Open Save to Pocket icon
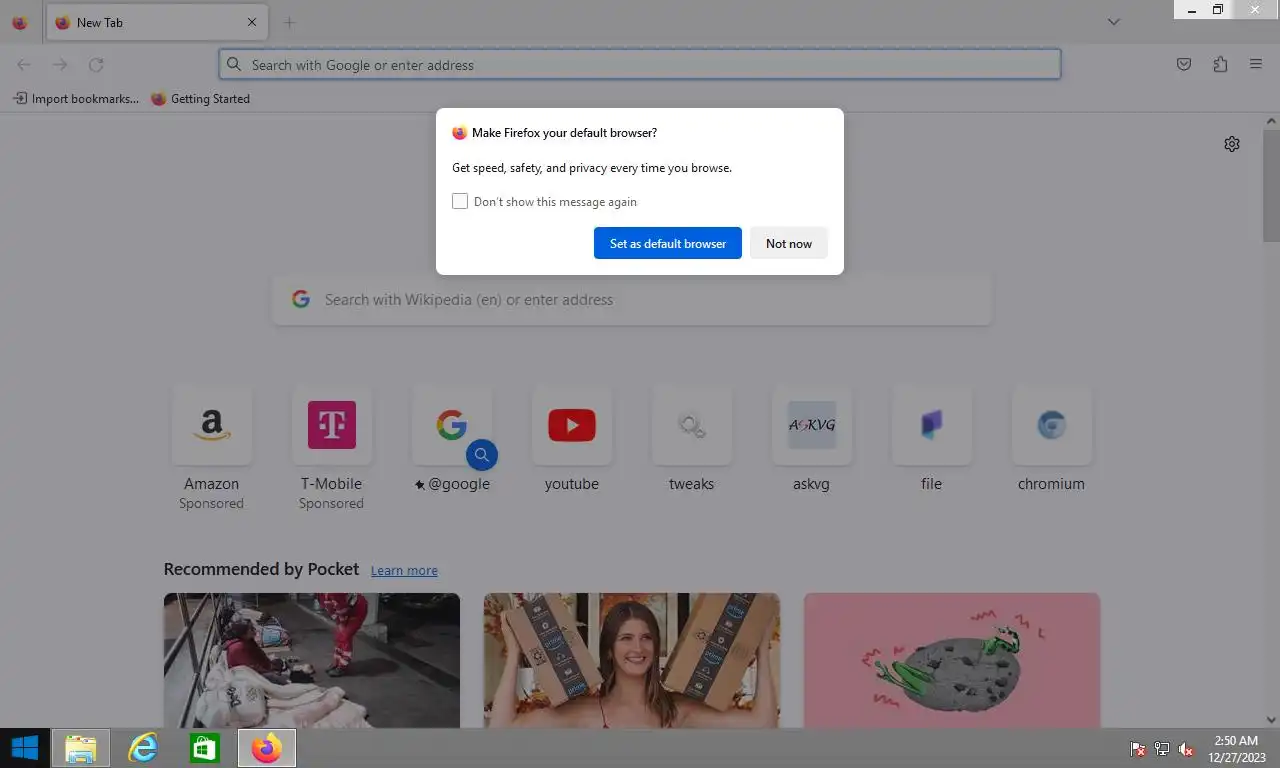 tap(1184, 64)
